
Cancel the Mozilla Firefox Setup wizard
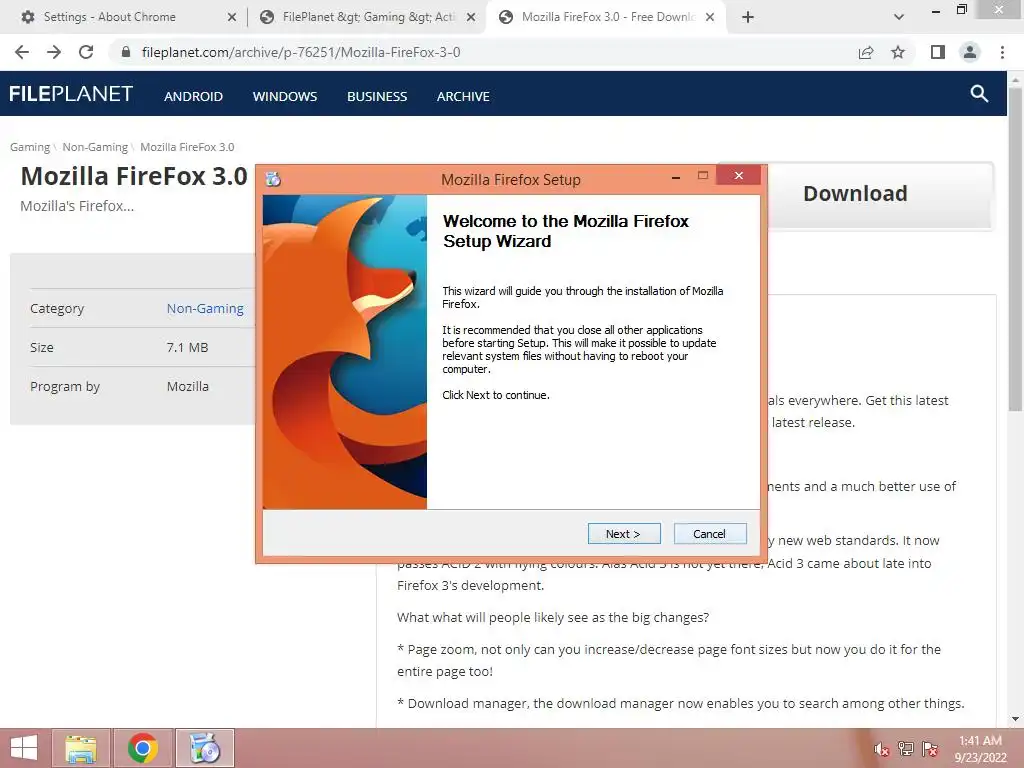click(709, 534)
